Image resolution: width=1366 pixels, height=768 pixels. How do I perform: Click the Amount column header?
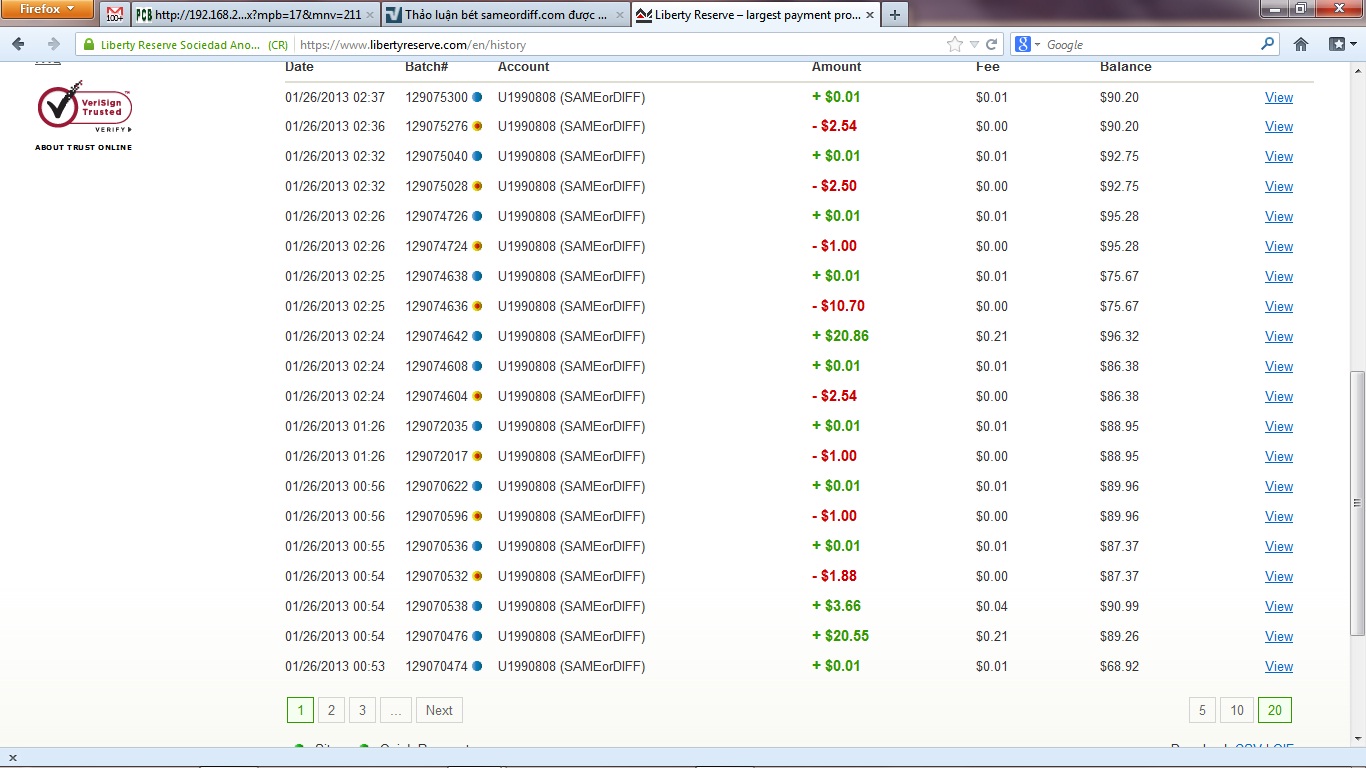[837, 67]
